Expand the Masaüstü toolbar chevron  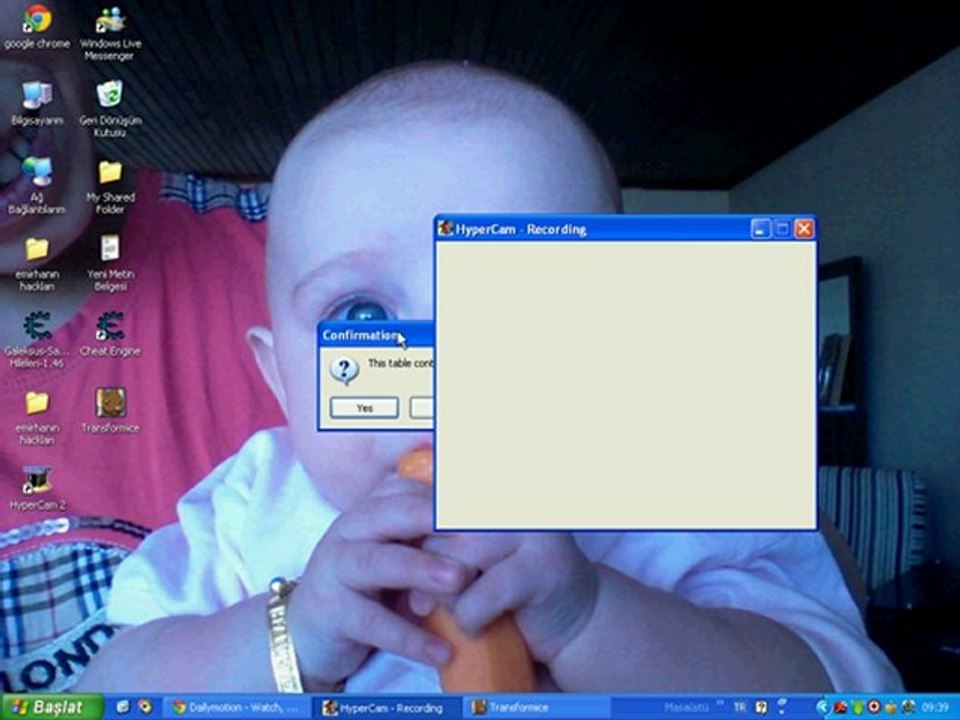721,703
